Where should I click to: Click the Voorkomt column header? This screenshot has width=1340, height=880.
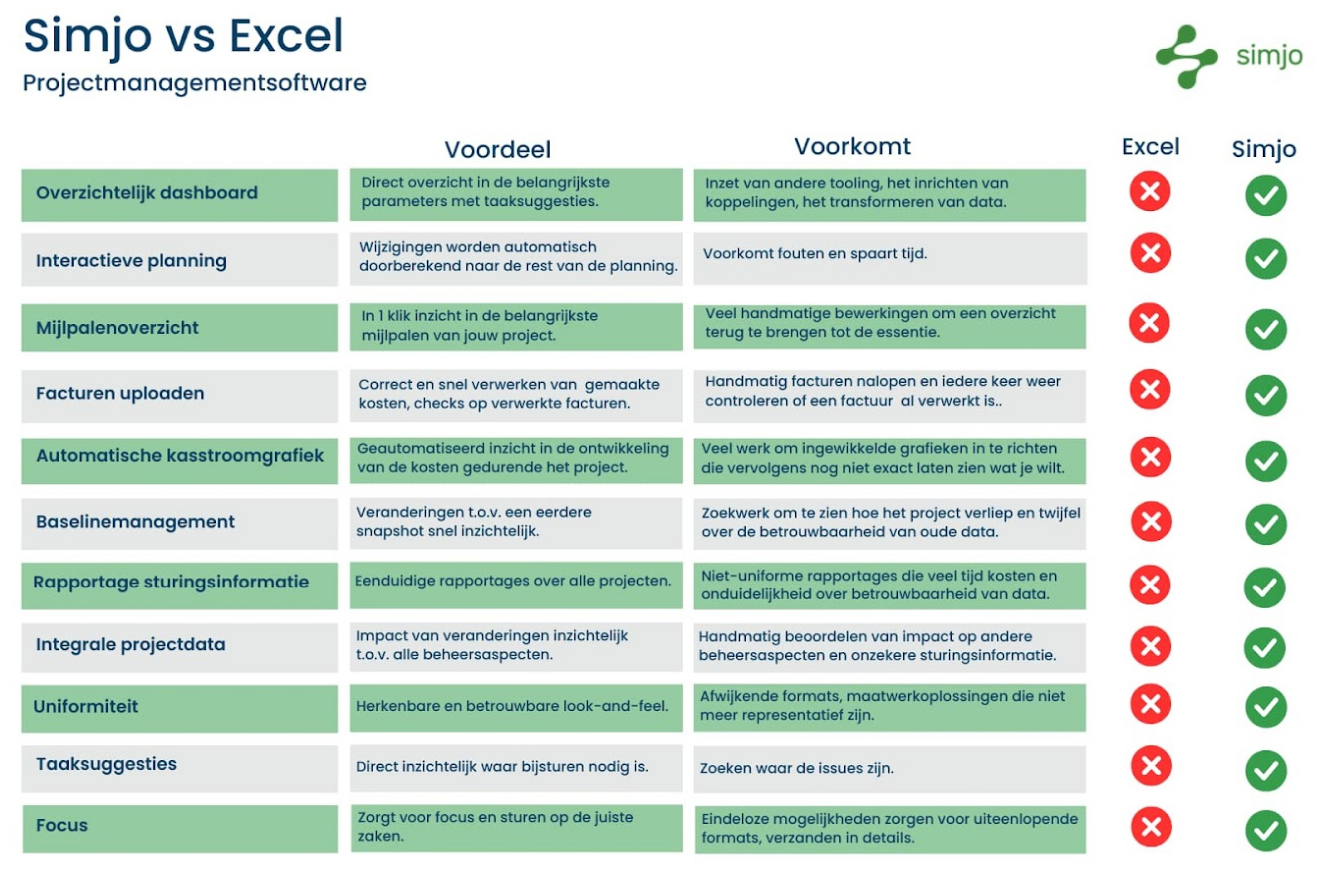coord(852,147)
